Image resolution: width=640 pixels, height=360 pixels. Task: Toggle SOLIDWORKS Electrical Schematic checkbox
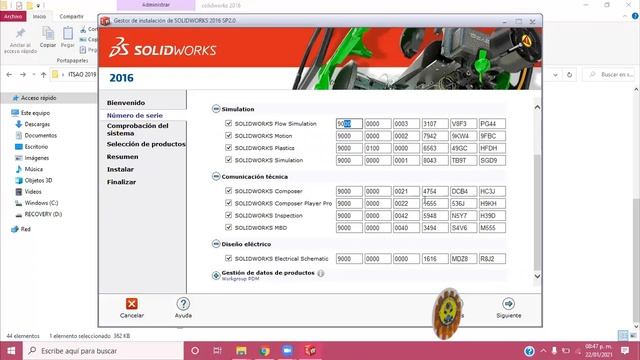point(229,258)
